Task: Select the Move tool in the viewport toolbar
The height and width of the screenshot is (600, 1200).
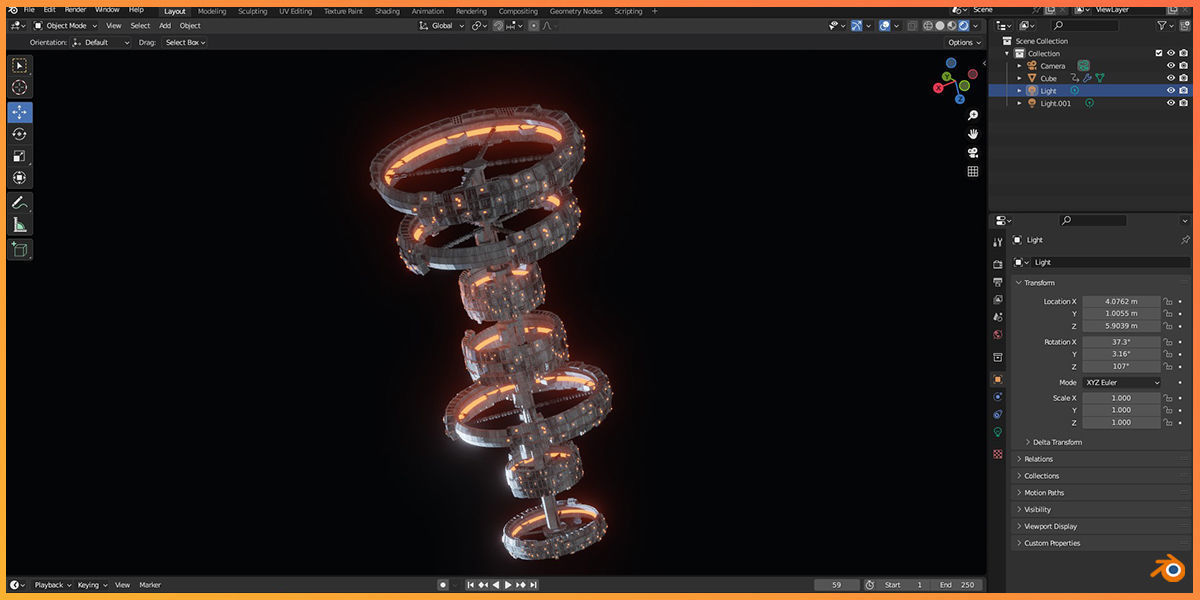Action: coord(19,112)
